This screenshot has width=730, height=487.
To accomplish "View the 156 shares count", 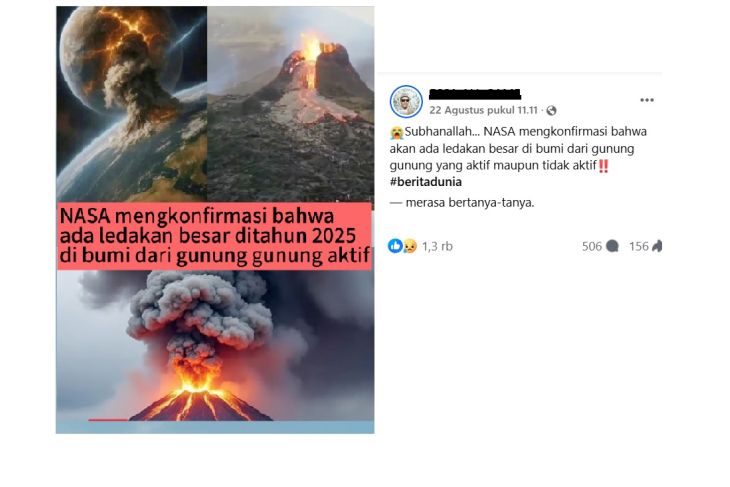I will pyautogui.click(x=638, y=246).
